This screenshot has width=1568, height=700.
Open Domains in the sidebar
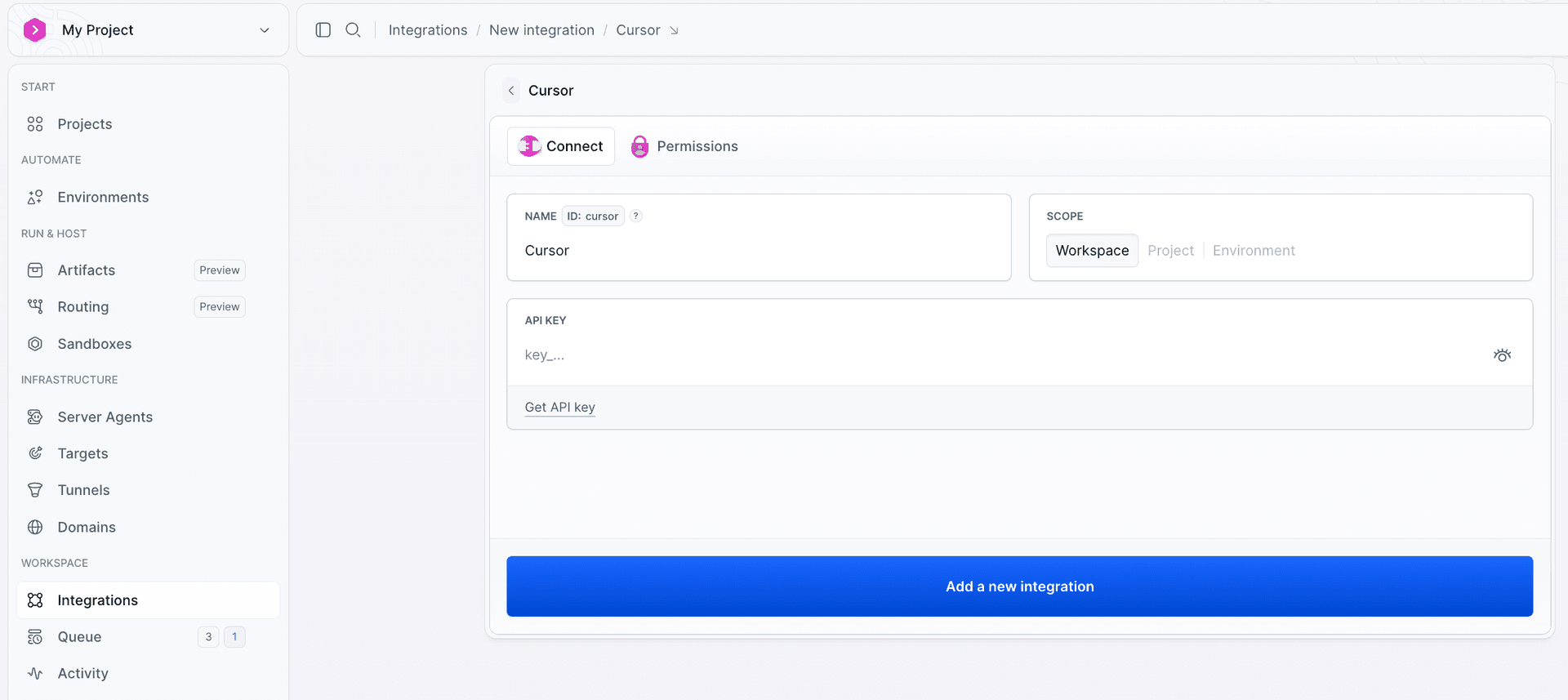pos(87,527)
